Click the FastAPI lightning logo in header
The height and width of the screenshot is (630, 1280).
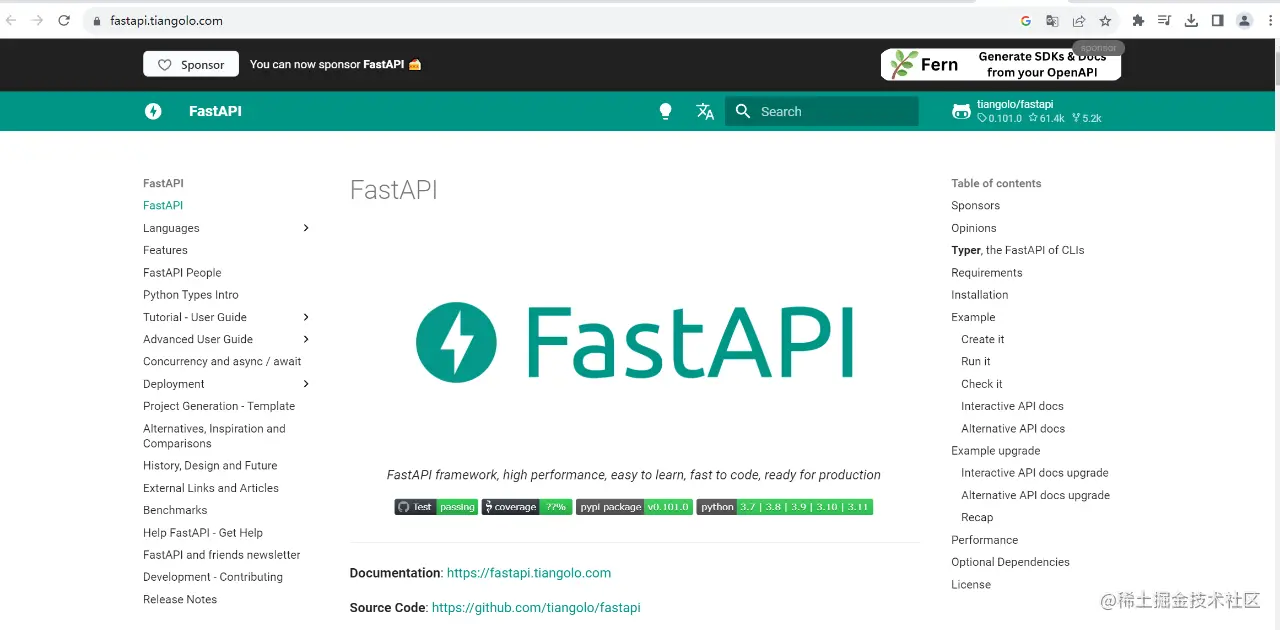153,111
